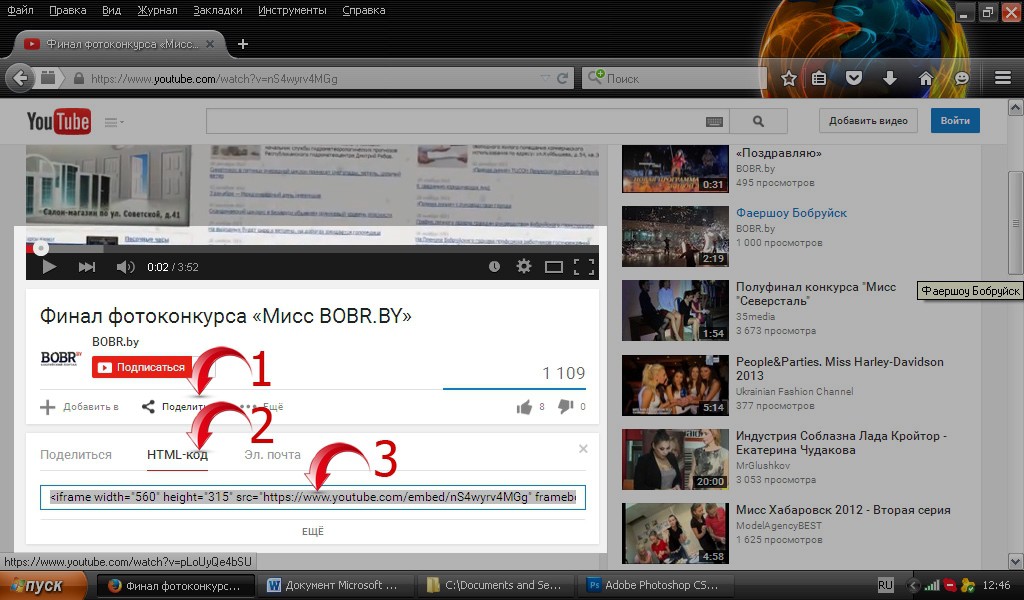This screenshot has width=1024, height=600.
Task: Mute the video volume
Action: [x=125, y=266]
